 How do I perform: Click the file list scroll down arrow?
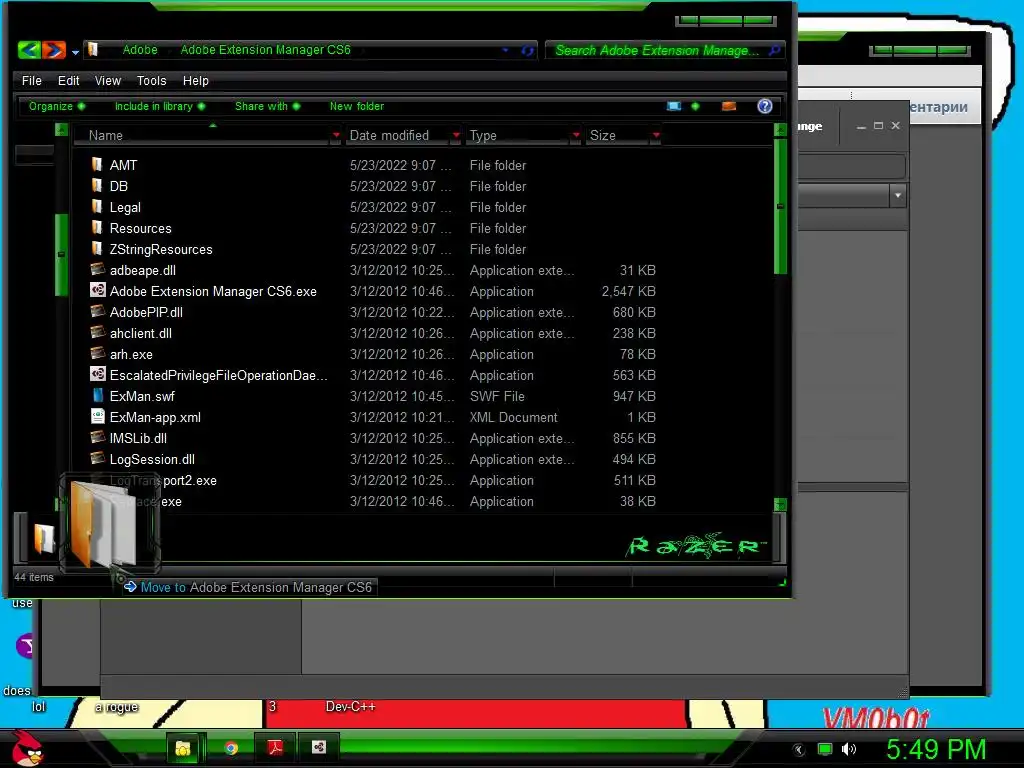pos(780,504)
